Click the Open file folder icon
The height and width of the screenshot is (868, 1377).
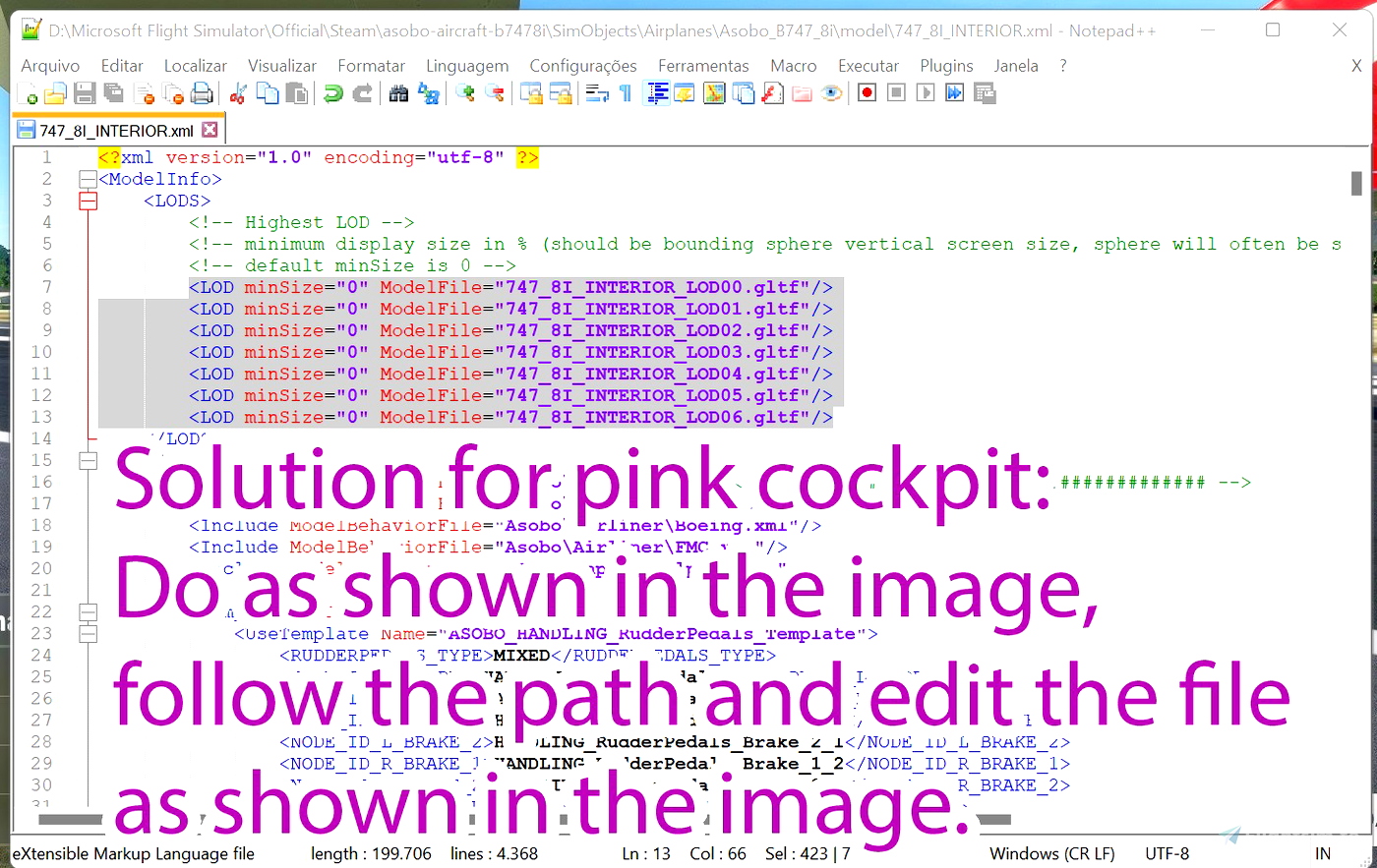pyautogui.click(x=56, y=93)
